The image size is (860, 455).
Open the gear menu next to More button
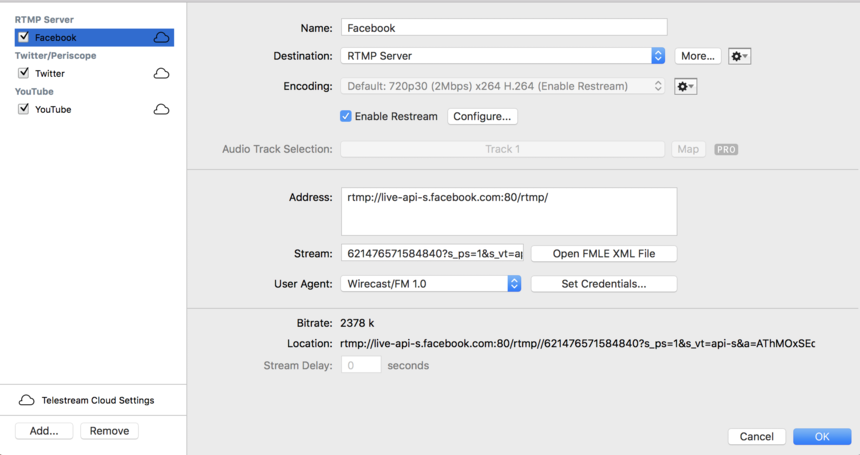pyautogui.click(x=739, y=56)
